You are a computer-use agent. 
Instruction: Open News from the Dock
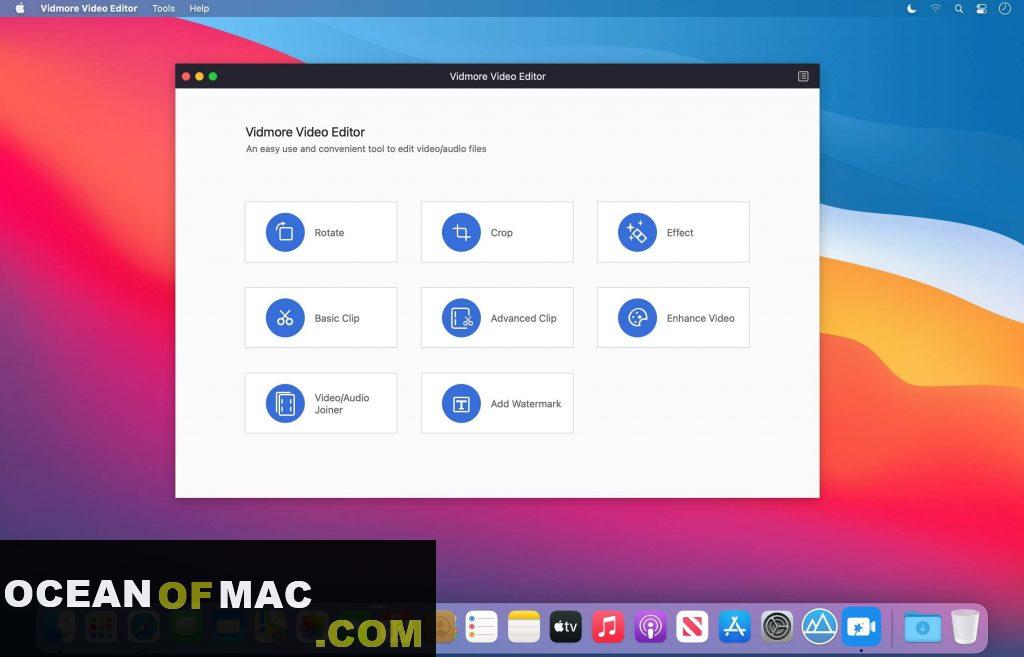pyautogui.click(x=692, y=627)
